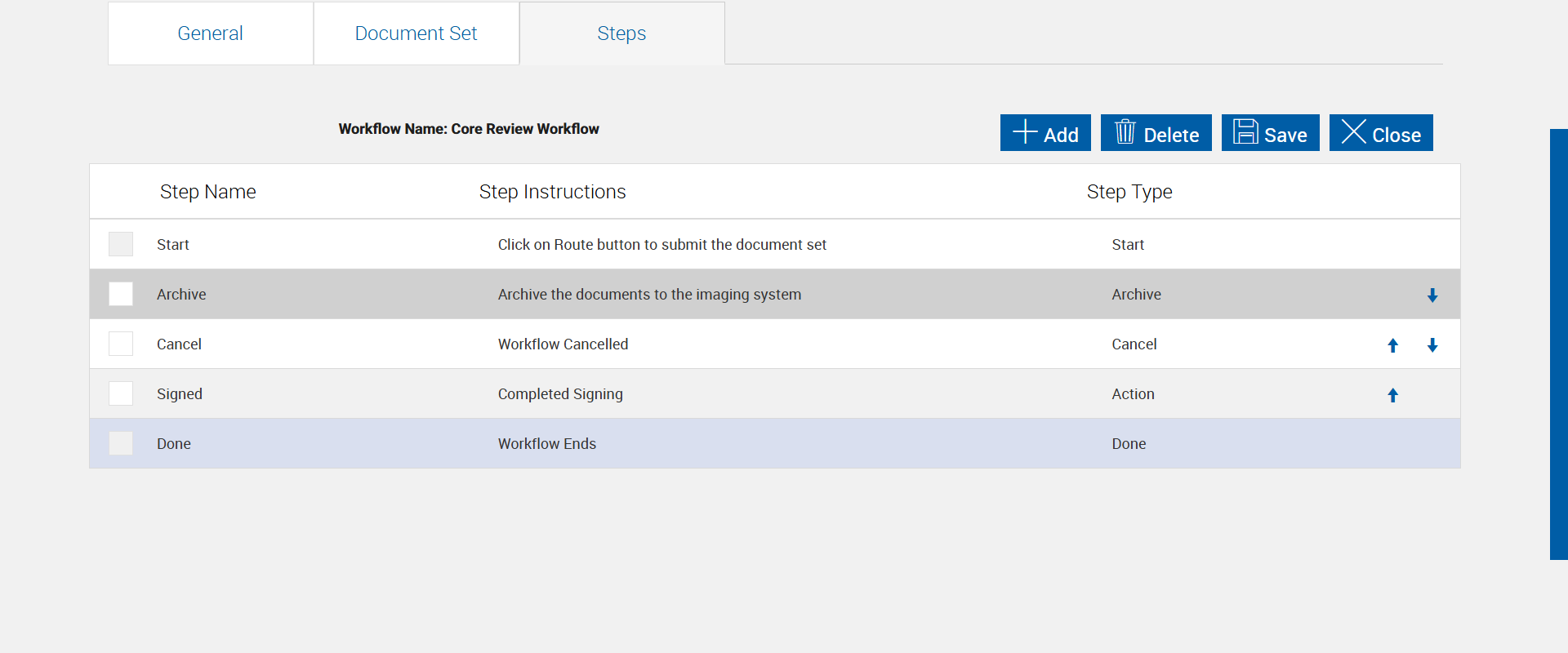Click the plus icon on Add button
The height and width of the screenshot is (653, 1568).
click(1025, 132)
